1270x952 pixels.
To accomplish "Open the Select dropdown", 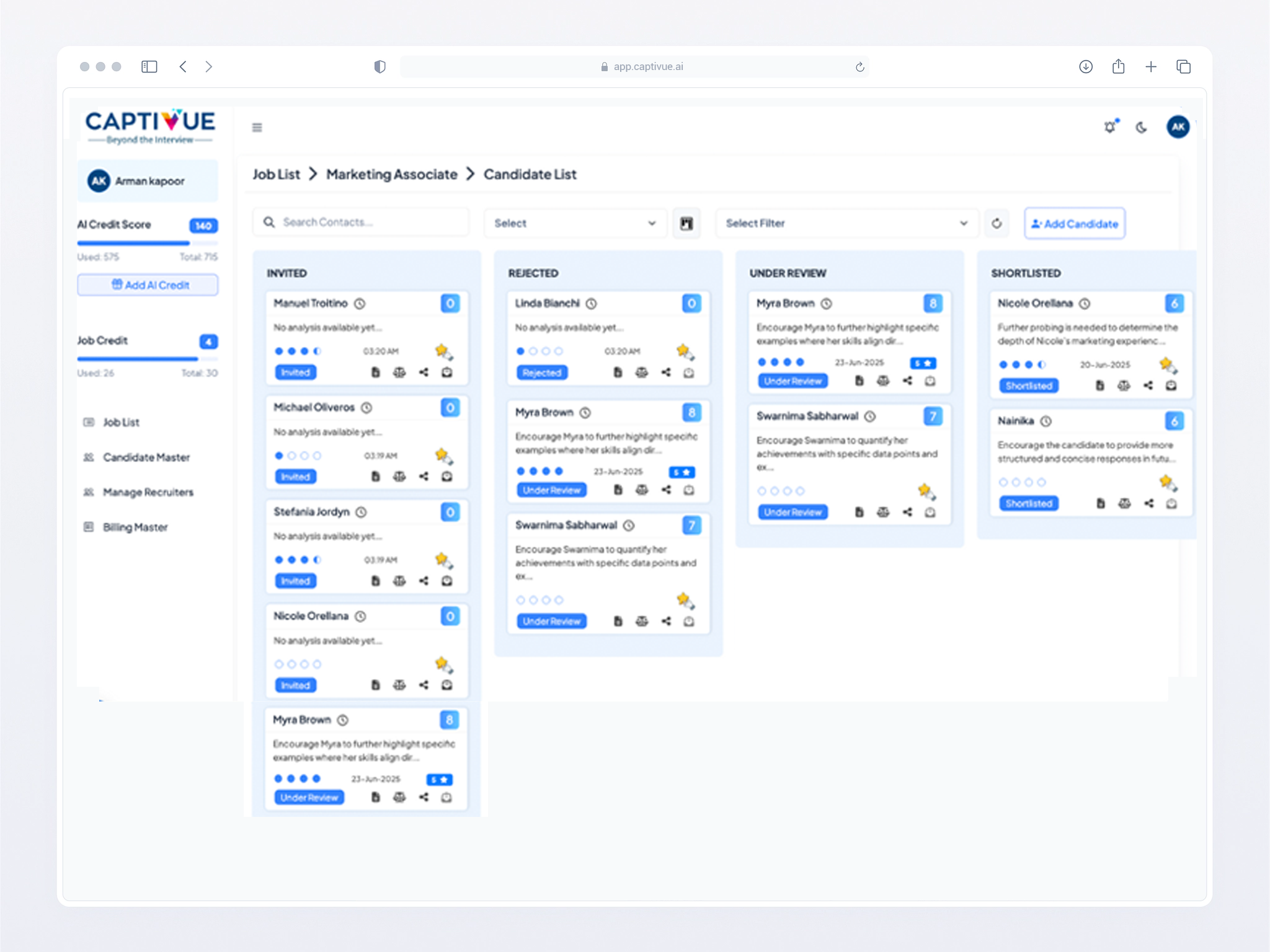I will click(x=574, y=223).
